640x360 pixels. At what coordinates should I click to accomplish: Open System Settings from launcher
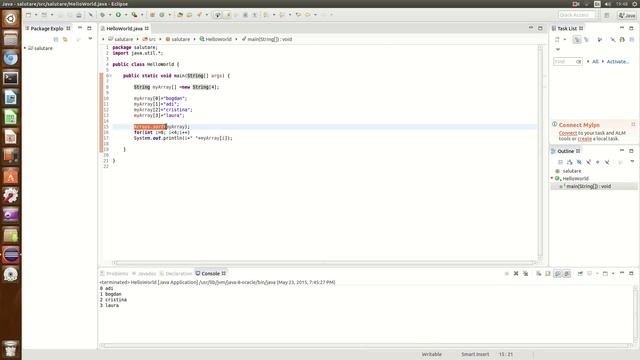(x=11, y=196)
